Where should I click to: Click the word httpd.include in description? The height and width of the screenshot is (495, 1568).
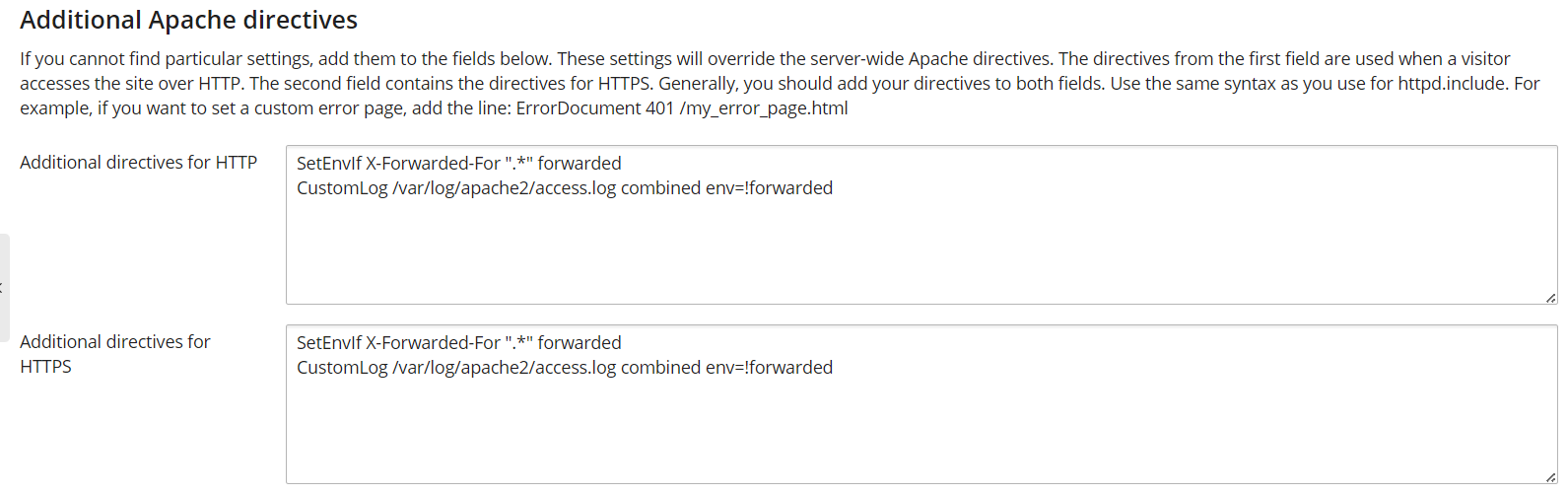[1452, 84]
